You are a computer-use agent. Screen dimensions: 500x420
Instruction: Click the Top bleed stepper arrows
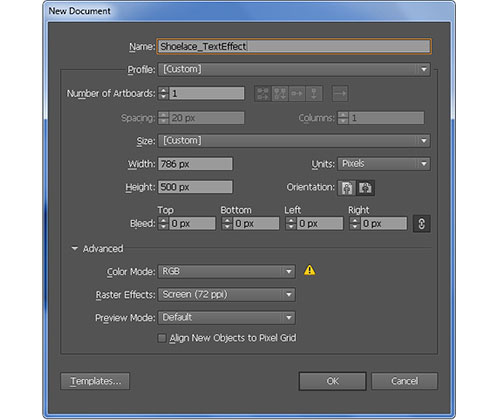(163, 223)
